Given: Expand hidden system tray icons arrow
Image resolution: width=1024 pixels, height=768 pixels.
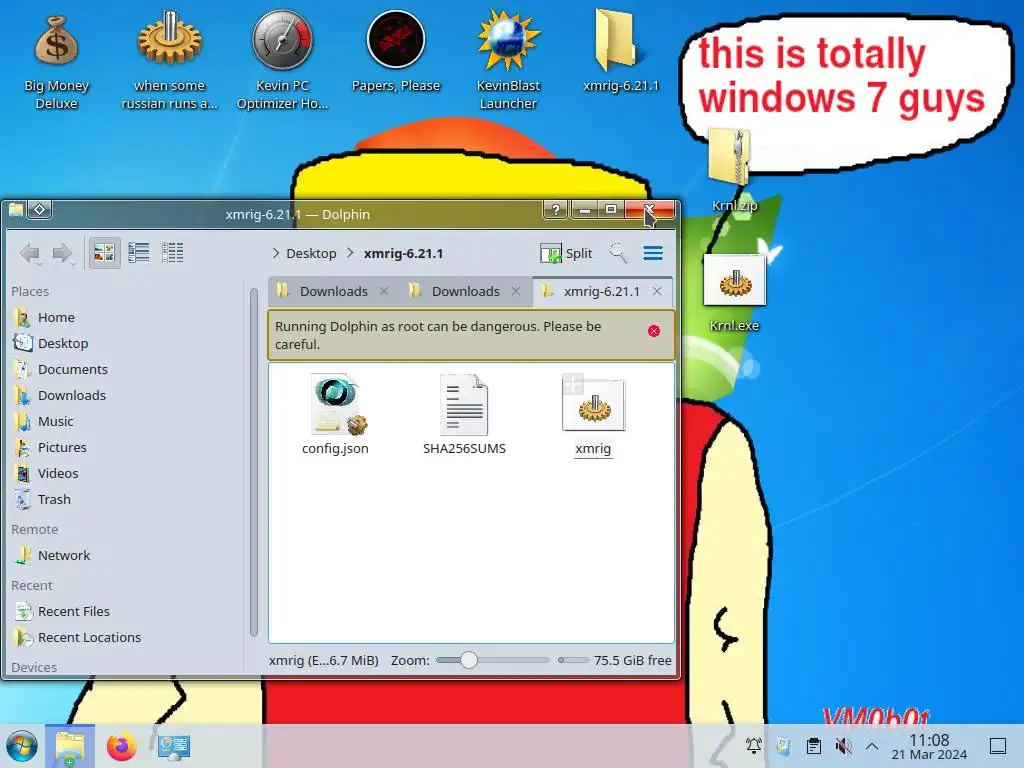Looking at the screenshot, I should pos(872,746).
